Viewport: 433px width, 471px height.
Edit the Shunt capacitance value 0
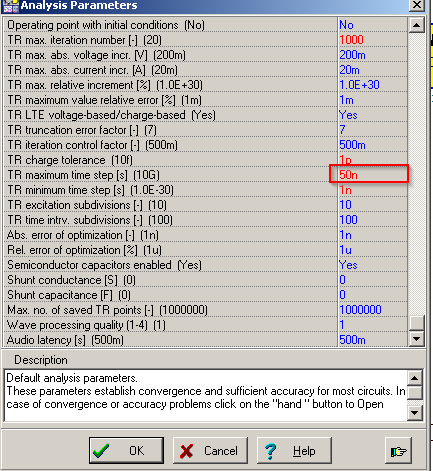pos(372,295)
